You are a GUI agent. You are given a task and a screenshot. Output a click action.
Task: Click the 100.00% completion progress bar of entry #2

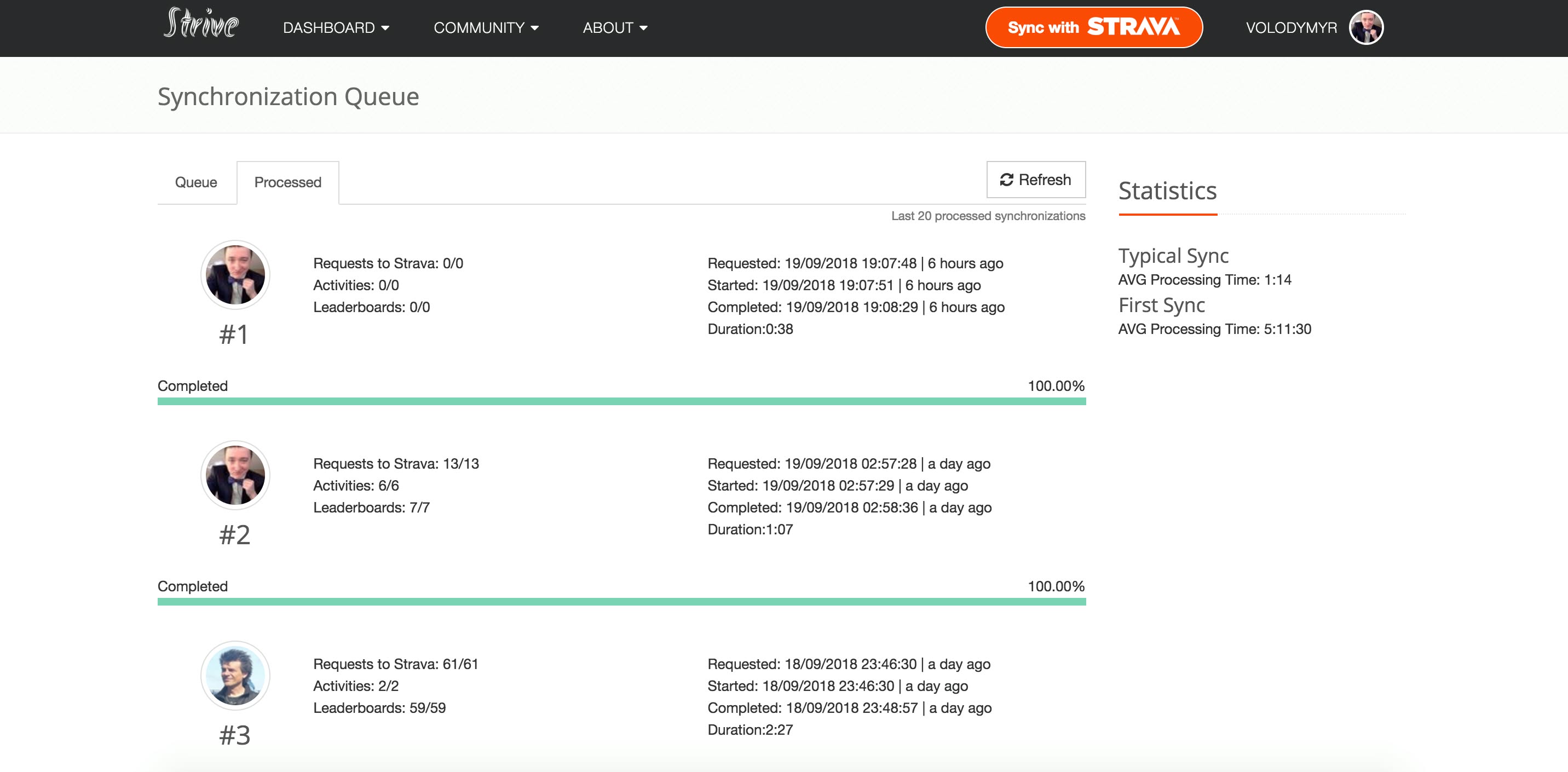pyautogui.click(x=621, y=602)
